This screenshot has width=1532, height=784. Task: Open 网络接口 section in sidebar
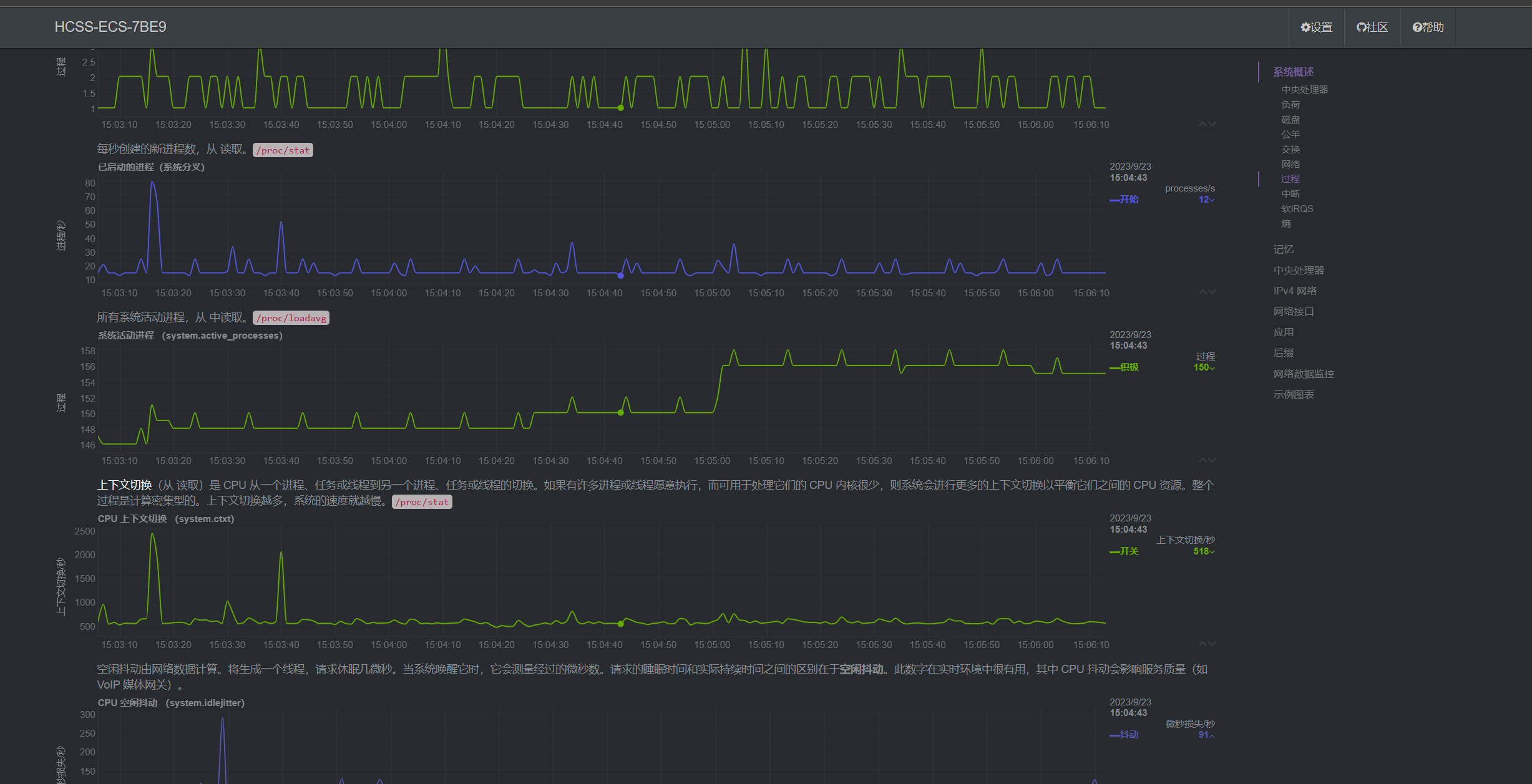1294,312
